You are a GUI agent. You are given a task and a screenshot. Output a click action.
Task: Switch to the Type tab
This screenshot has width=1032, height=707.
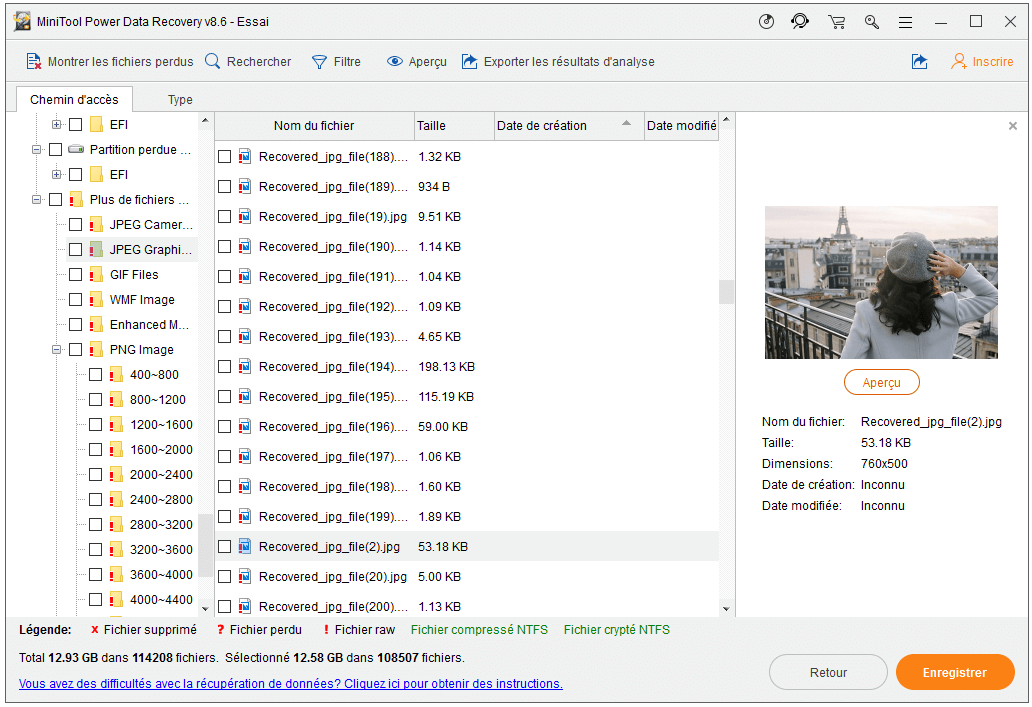point(180,100)
